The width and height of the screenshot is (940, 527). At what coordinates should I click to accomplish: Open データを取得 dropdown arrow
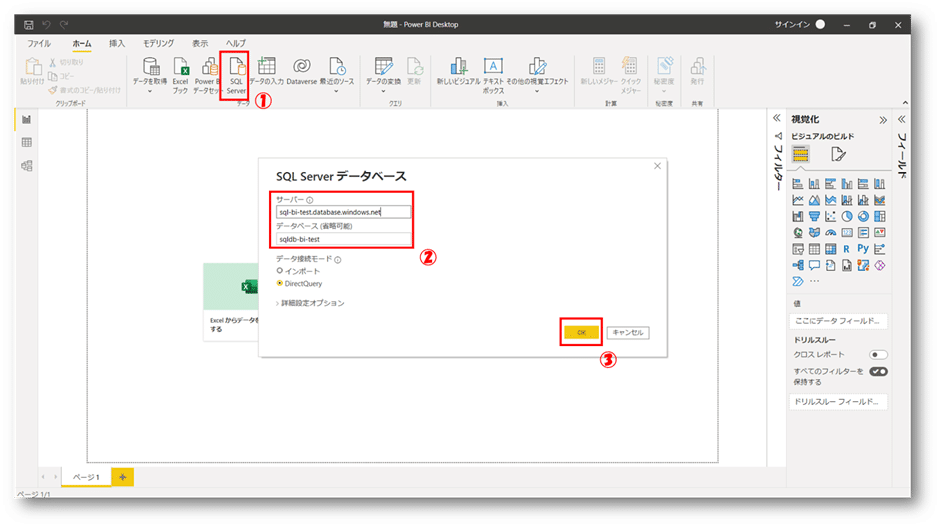tap(150, 92)
